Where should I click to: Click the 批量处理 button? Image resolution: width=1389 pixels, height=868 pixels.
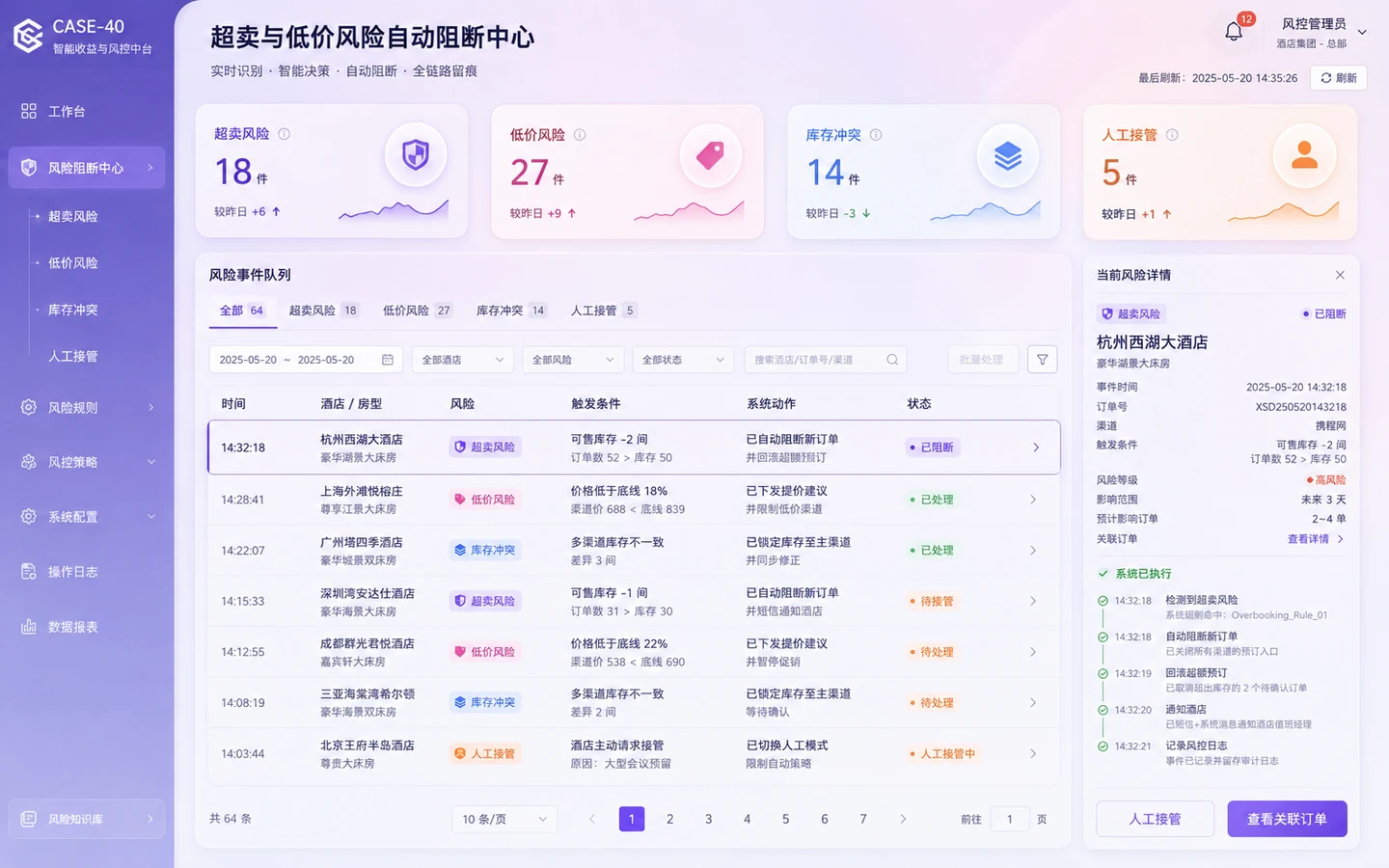tap(982, 360)
